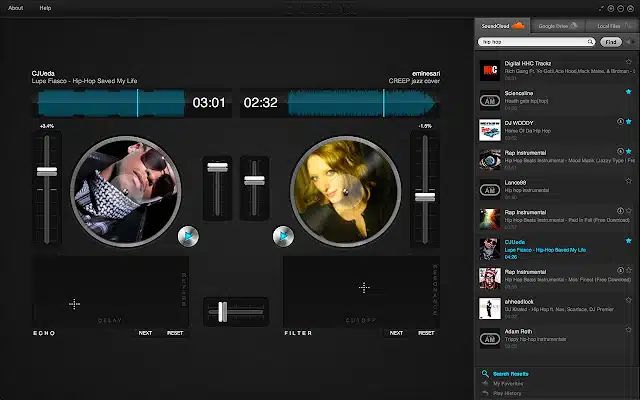The width and height of the screenshot is (640, 400).
Task: Click NEXT under the ECHO effect pad
Action: coord(145,333)
